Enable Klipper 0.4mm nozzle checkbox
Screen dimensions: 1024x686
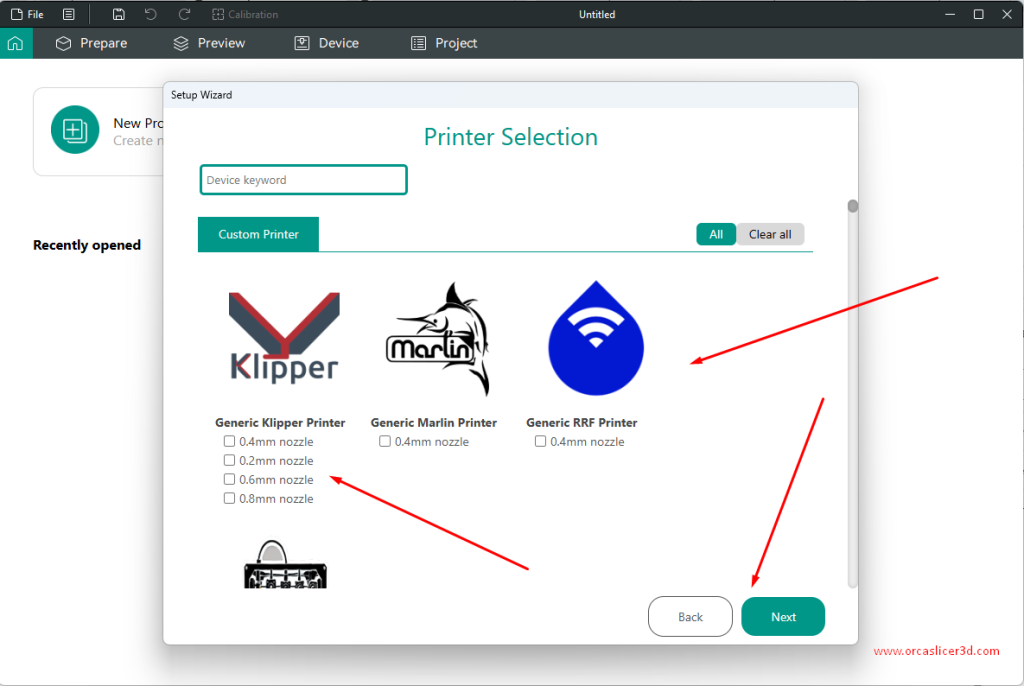pos(230,442)
